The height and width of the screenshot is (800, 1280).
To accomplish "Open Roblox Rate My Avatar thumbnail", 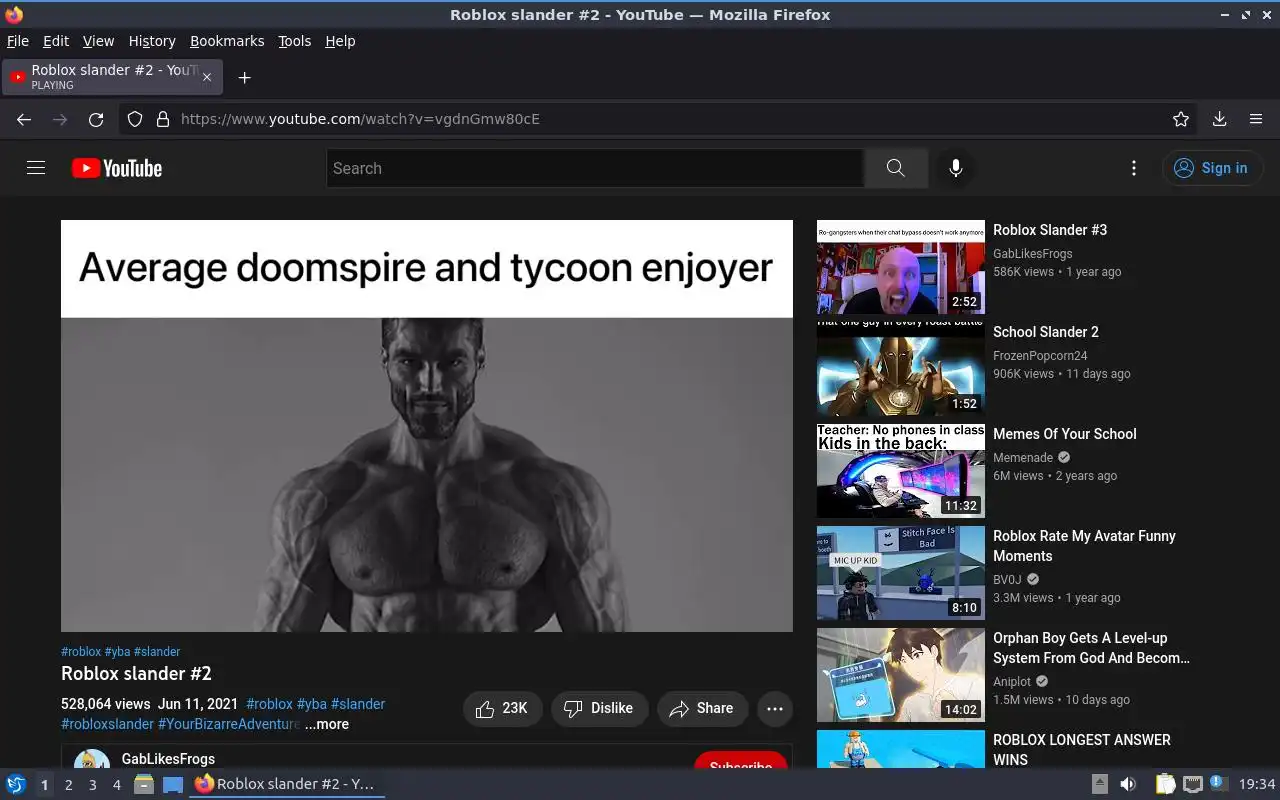I will 901,573.
